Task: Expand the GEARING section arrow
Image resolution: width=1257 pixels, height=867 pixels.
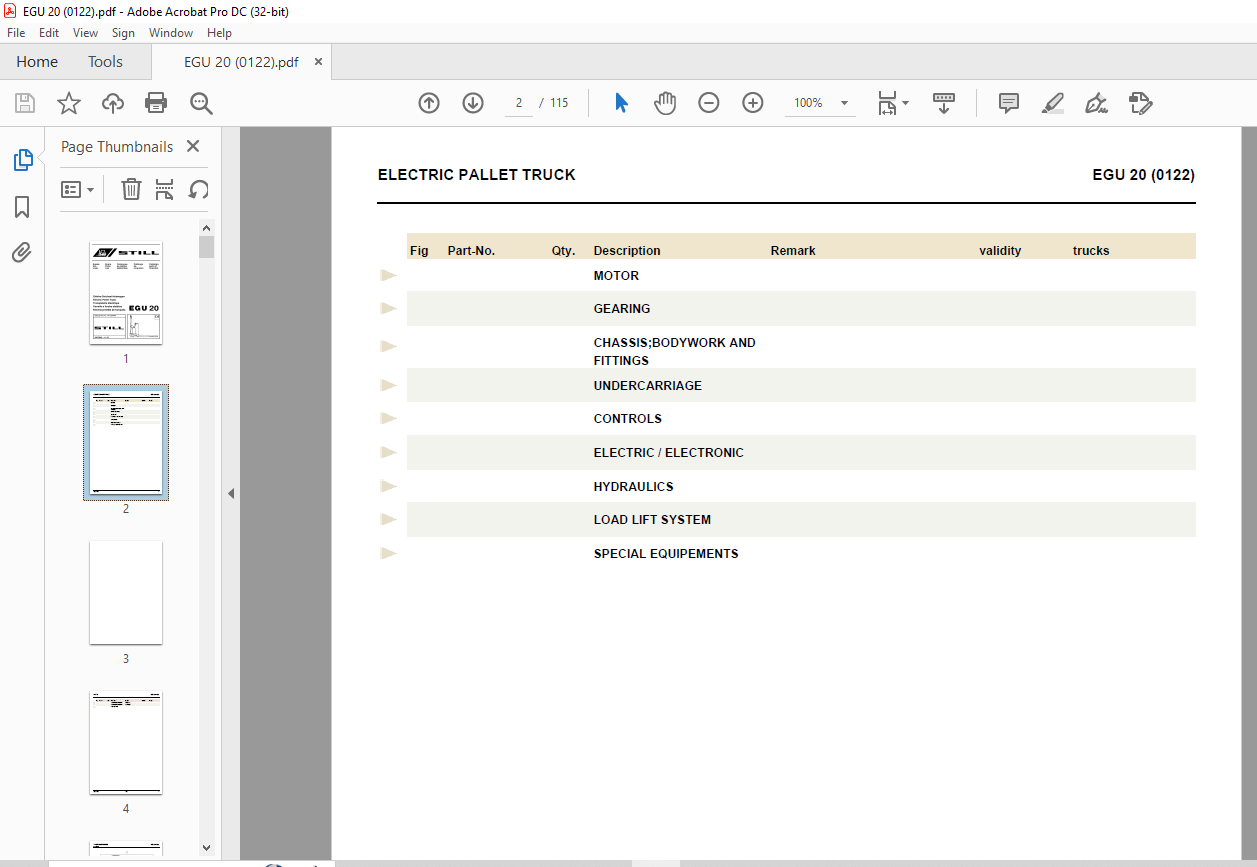Action: [389, 309]
